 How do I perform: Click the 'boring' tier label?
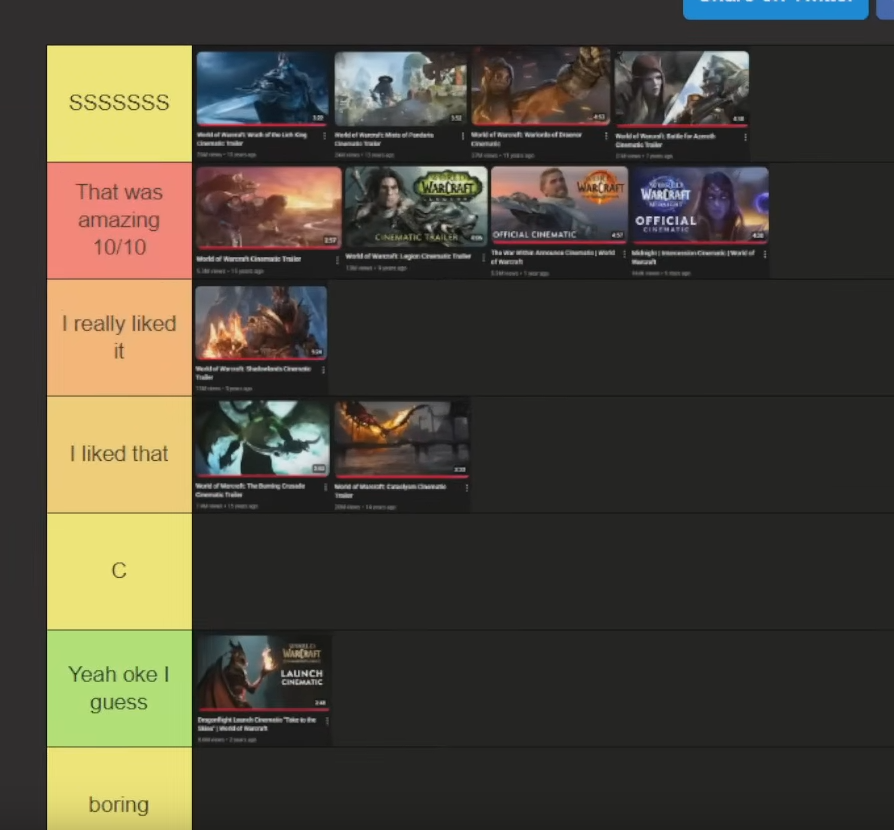119,789
